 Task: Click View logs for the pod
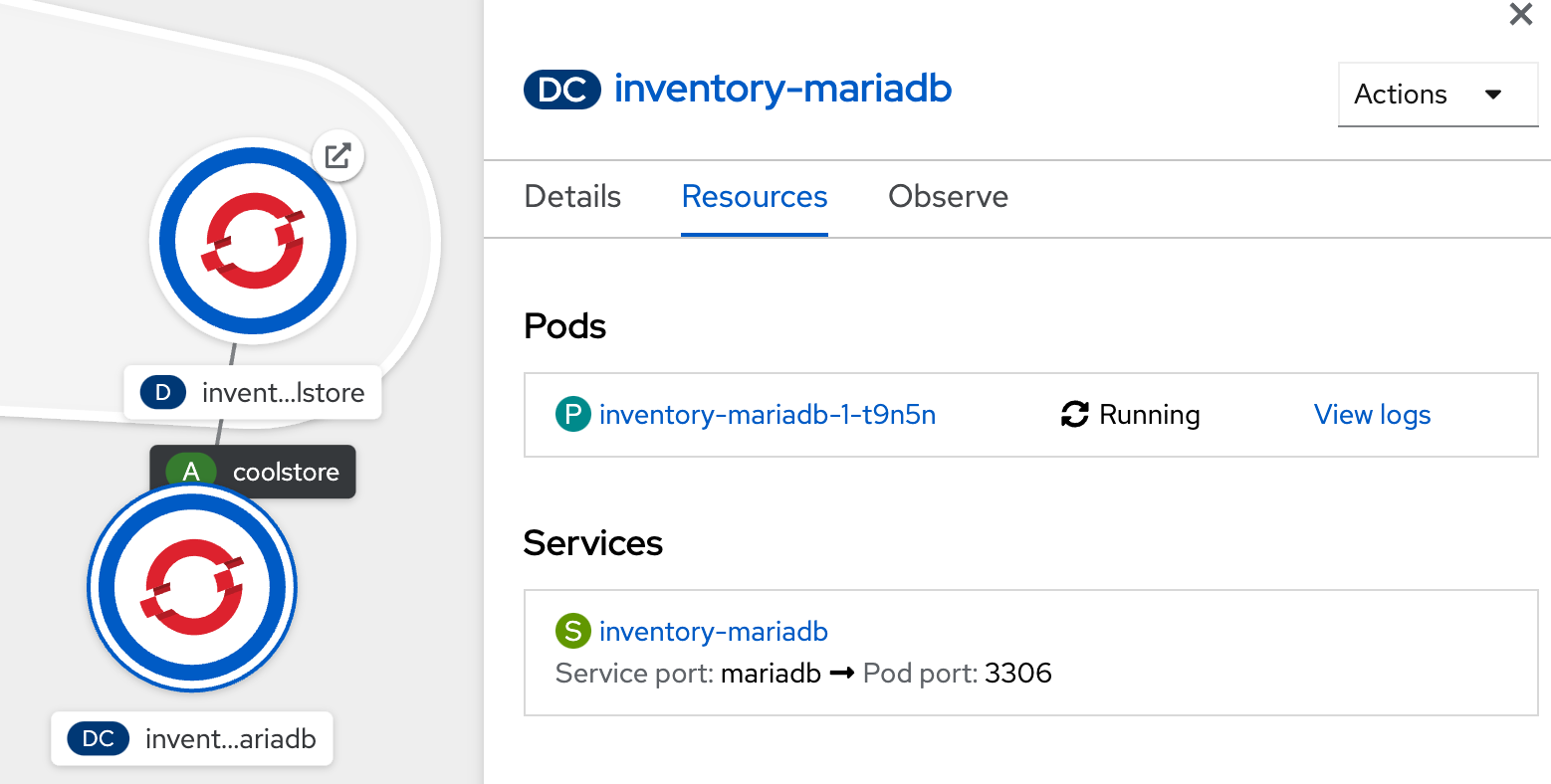[x=1372, y=415]
